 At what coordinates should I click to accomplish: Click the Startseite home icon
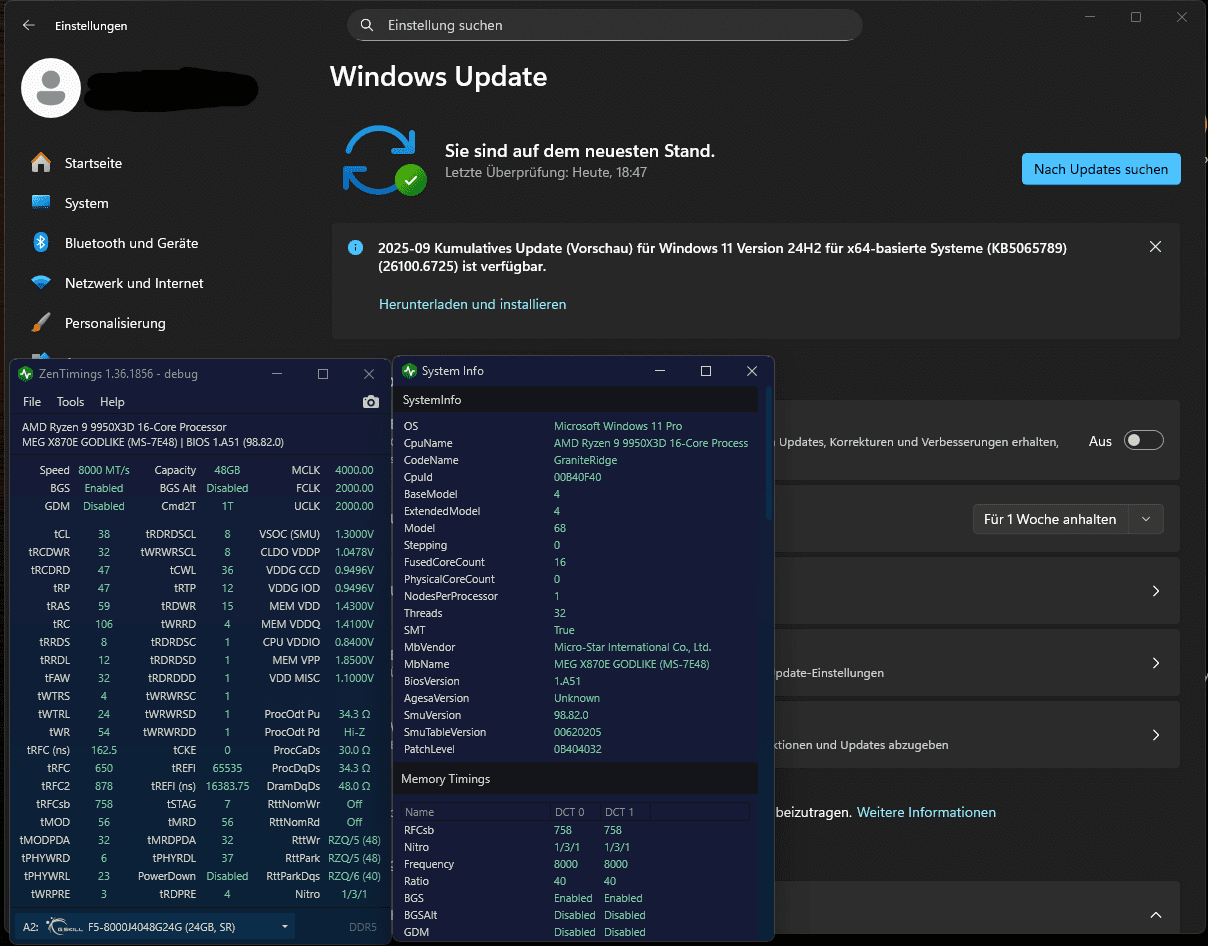click(x=41, y=162)
